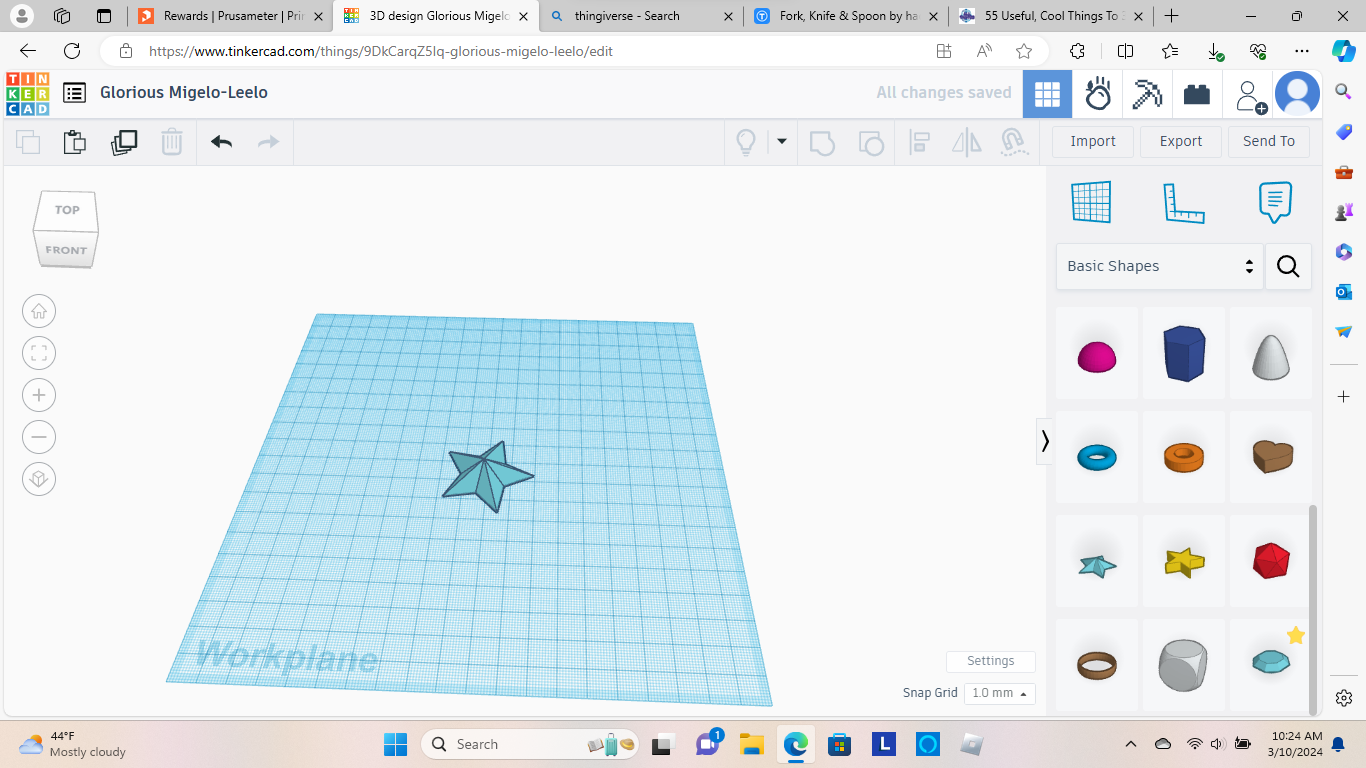
Task: Open the Fork, Knife & Spoon tab
Action: (846, 16)
